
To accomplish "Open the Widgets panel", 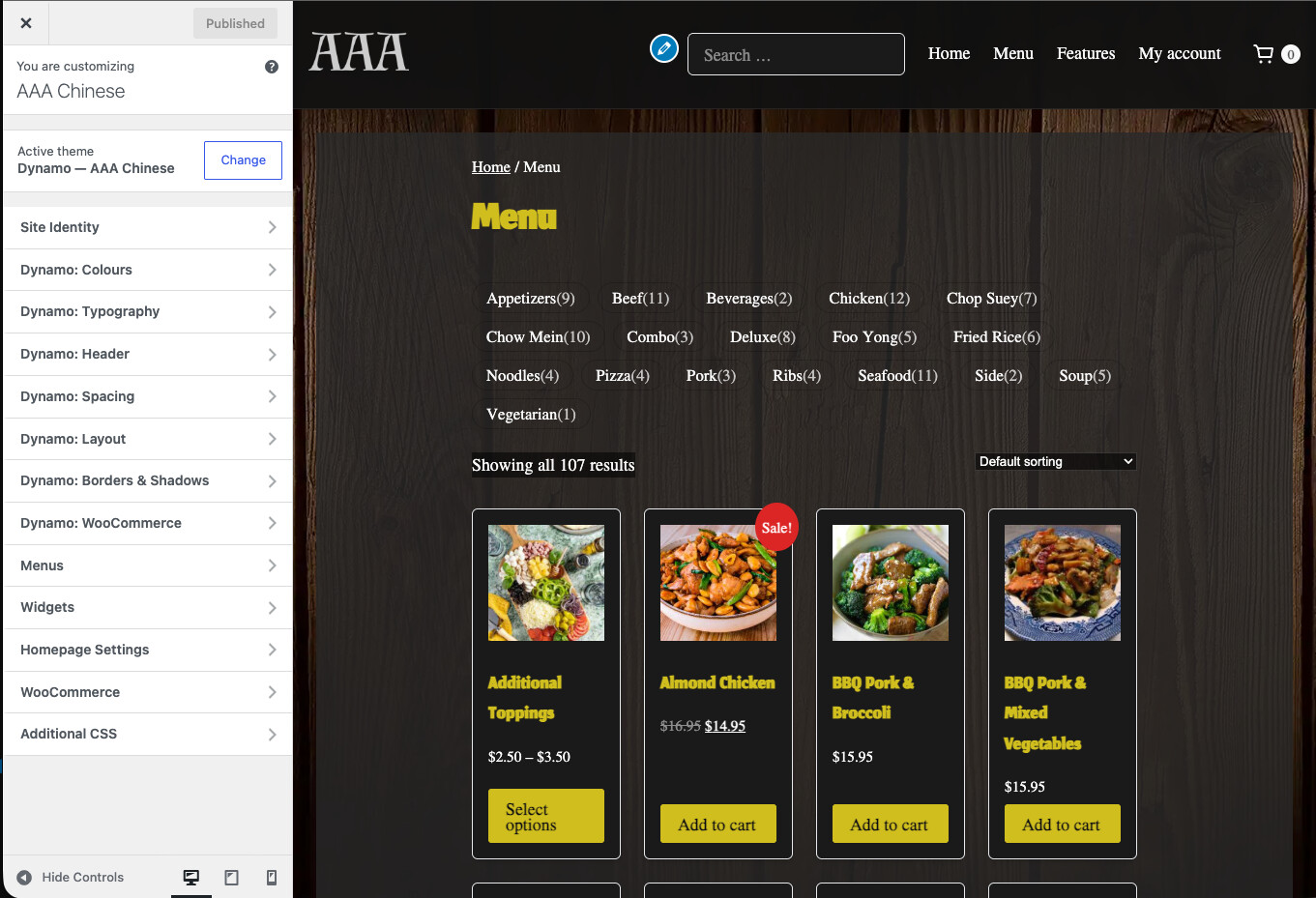I will pos(148,607).
